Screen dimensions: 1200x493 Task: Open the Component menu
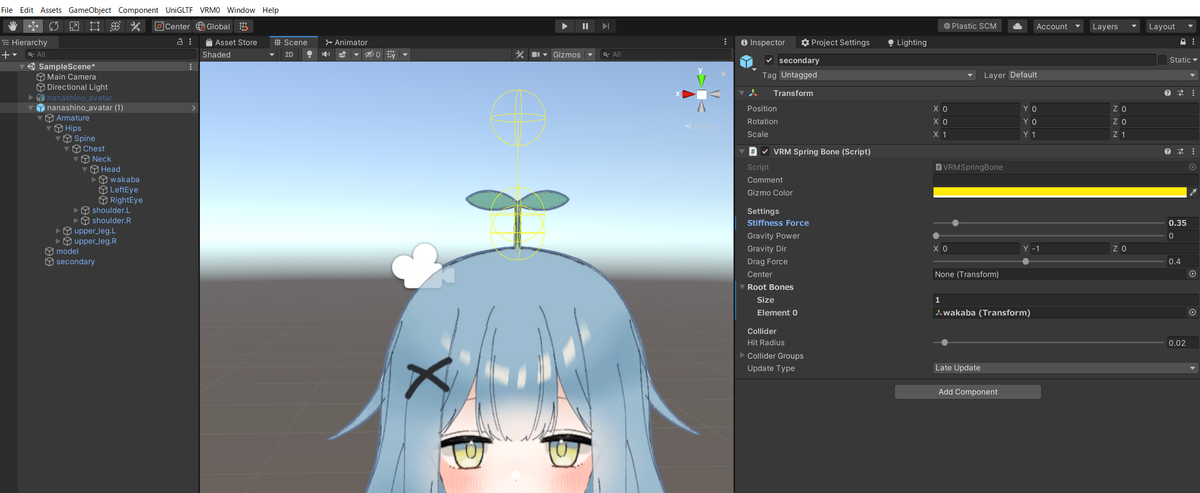138,9
